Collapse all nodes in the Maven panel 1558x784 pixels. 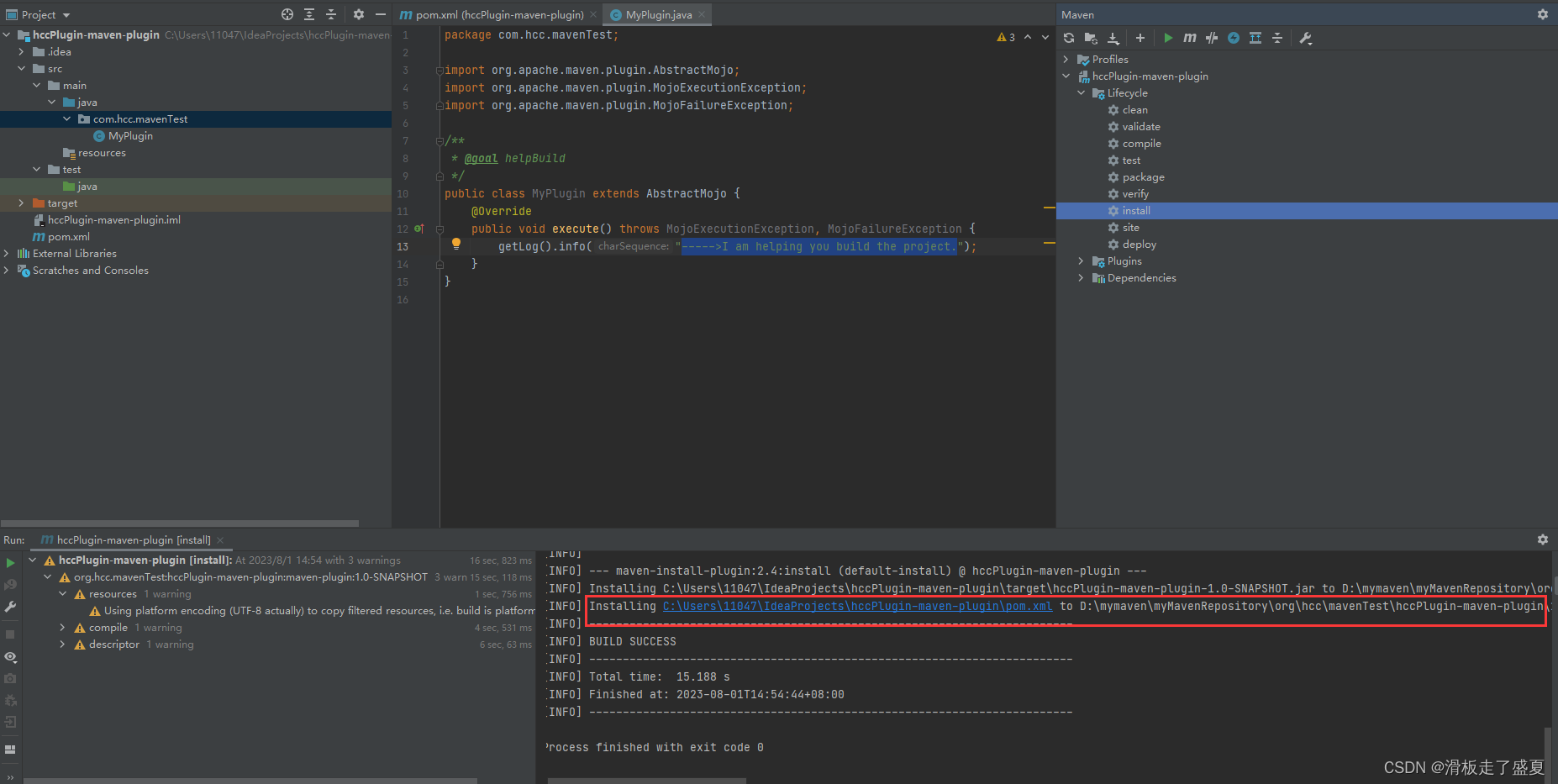point(1276,38)
